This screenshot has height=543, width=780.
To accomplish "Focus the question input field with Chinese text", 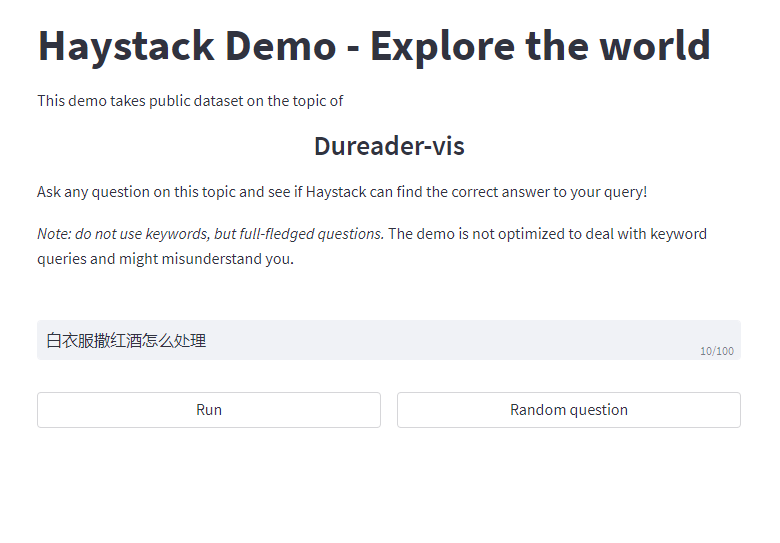I will 389,340.
